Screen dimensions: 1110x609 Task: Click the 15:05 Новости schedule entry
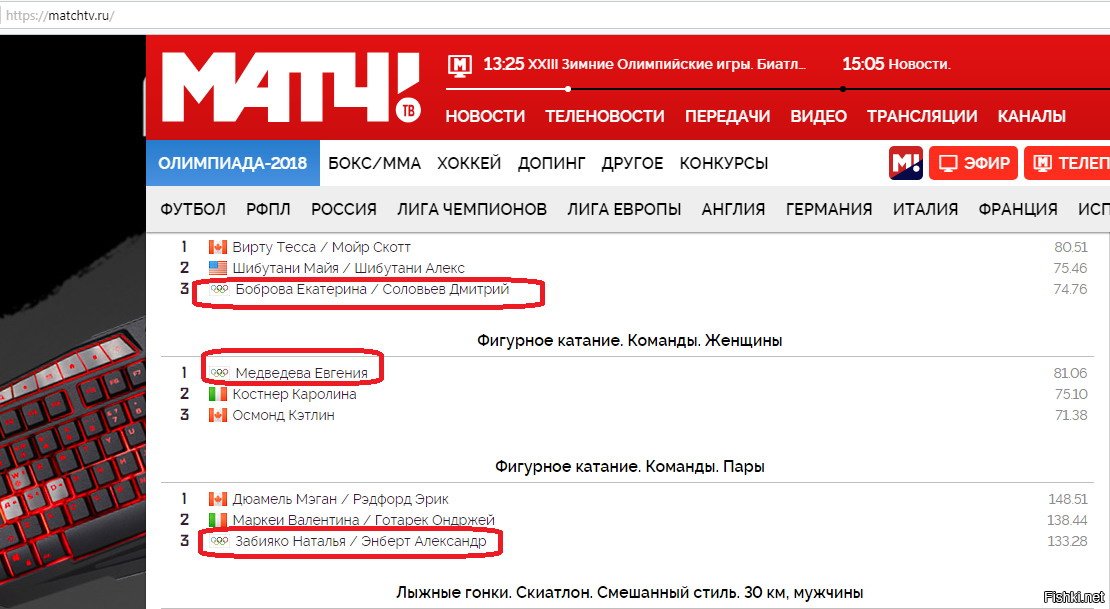tap(896, 64)
